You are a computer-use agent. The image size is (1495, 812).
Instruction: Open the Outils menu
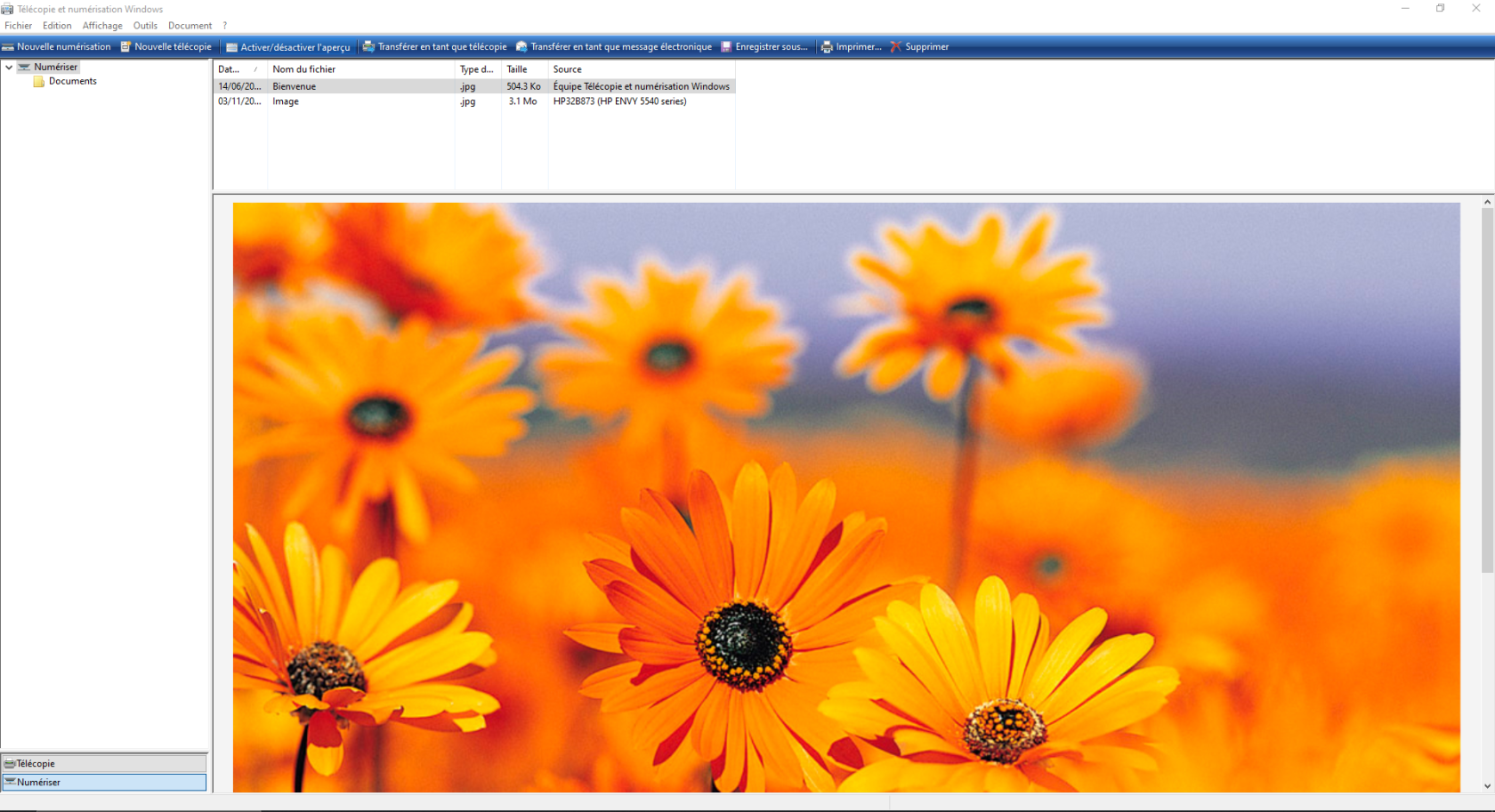[145, 26]
